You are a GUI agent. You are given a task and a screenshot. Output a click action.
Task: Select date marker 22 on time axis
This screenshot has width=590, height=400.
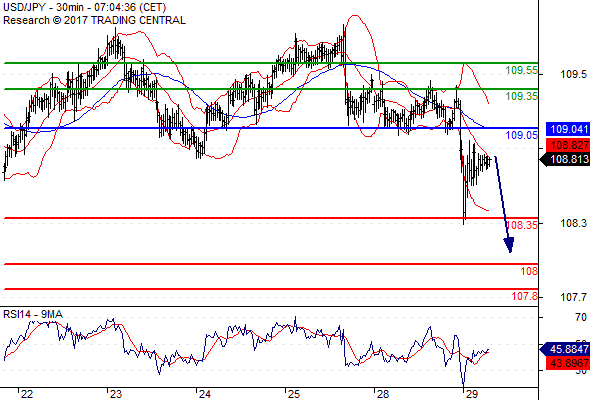(27, 394)
